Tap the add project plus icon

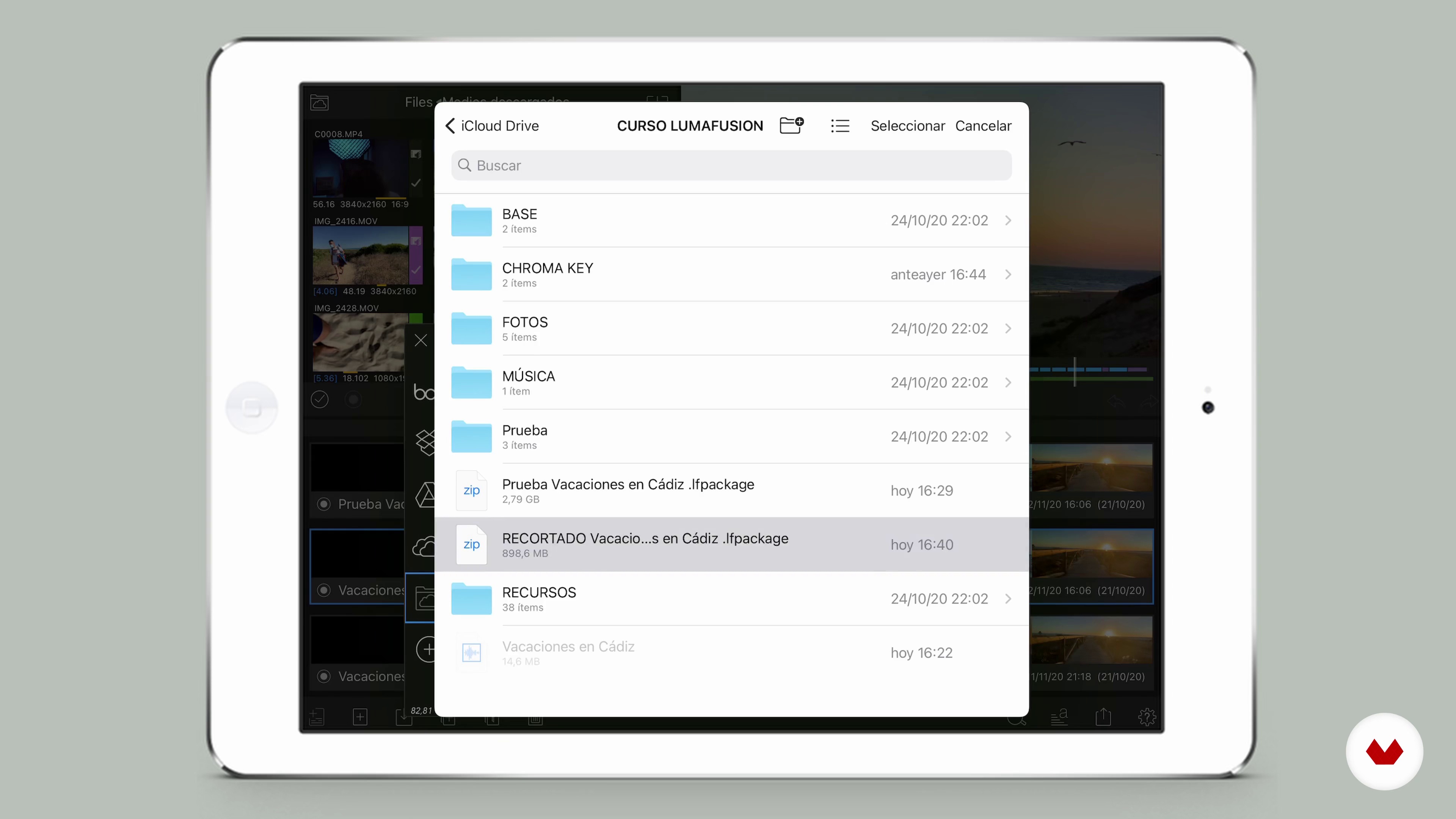pyautogui.click(x=360, y=717)
